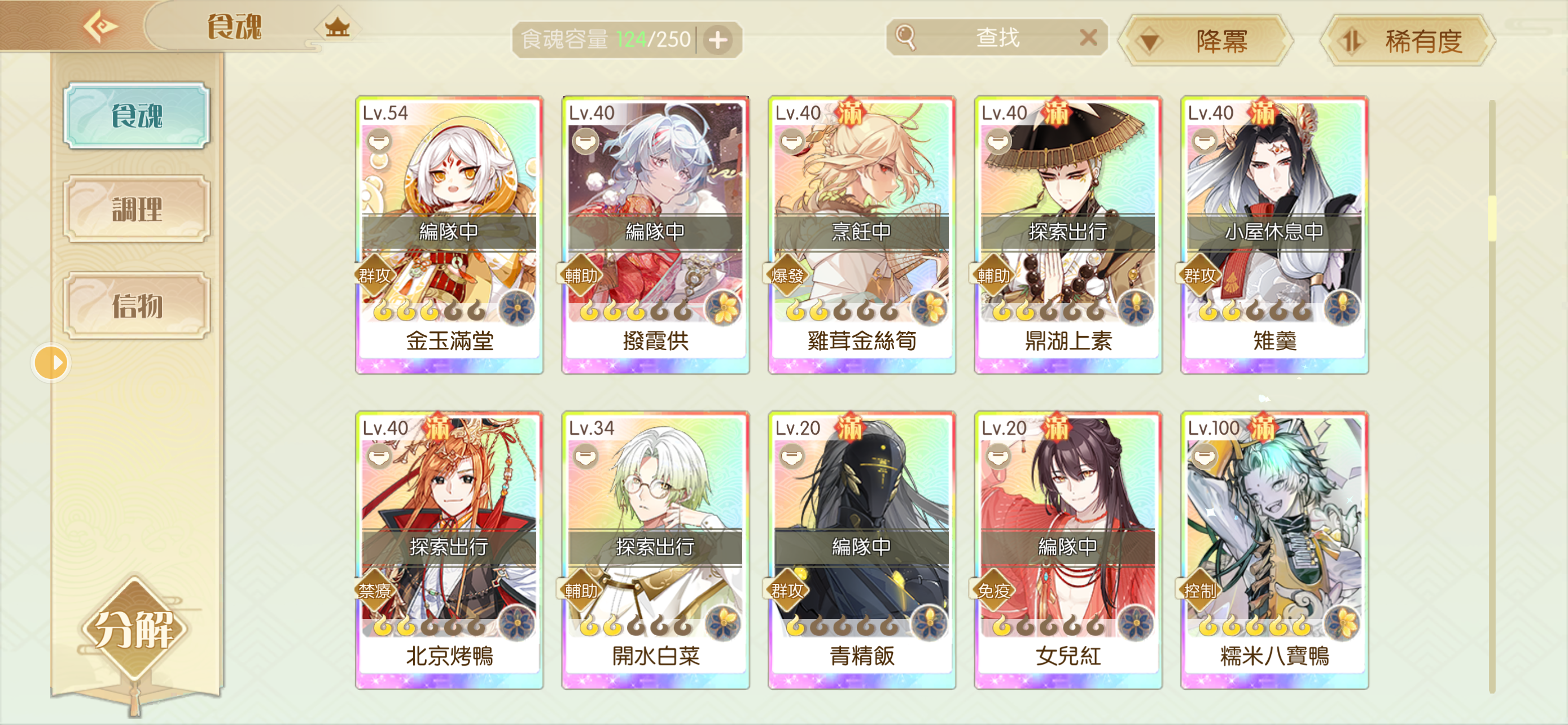Open the 稀有度 sort criteria dropdown

[1407, 41]
